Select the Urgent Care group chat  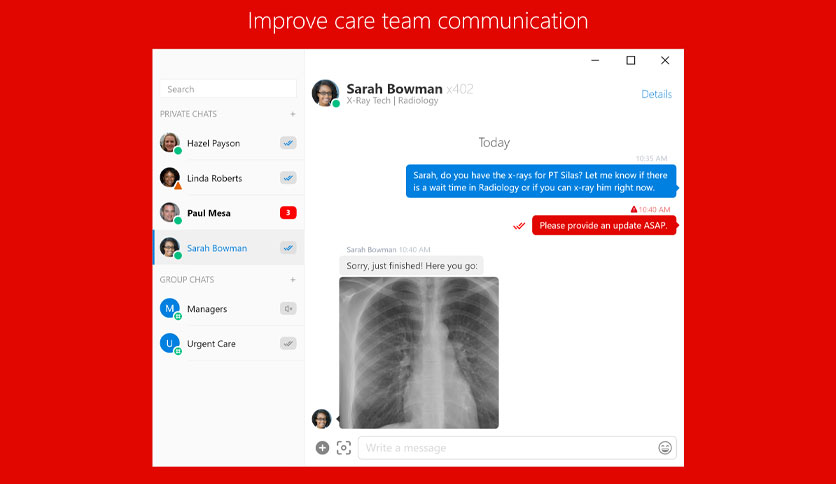(228, 343)
